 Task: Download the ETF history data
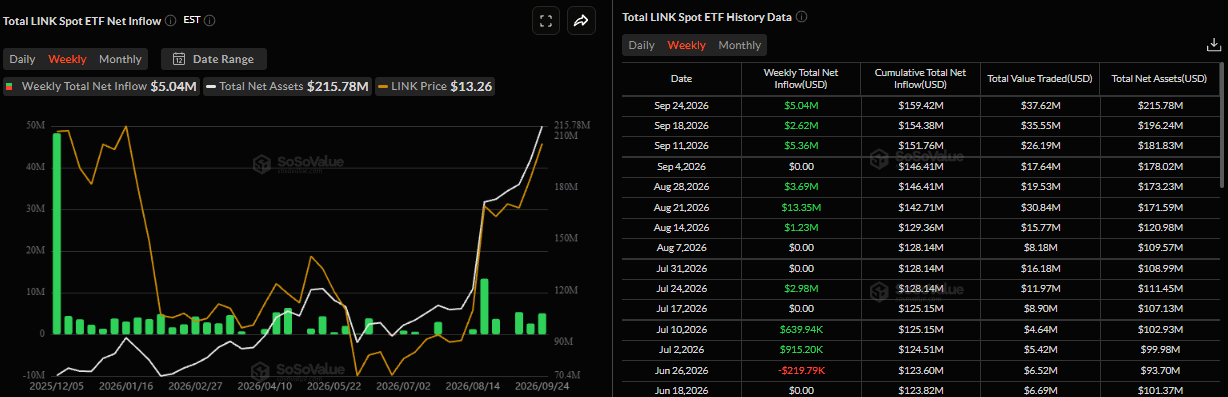pos(1213,45)
